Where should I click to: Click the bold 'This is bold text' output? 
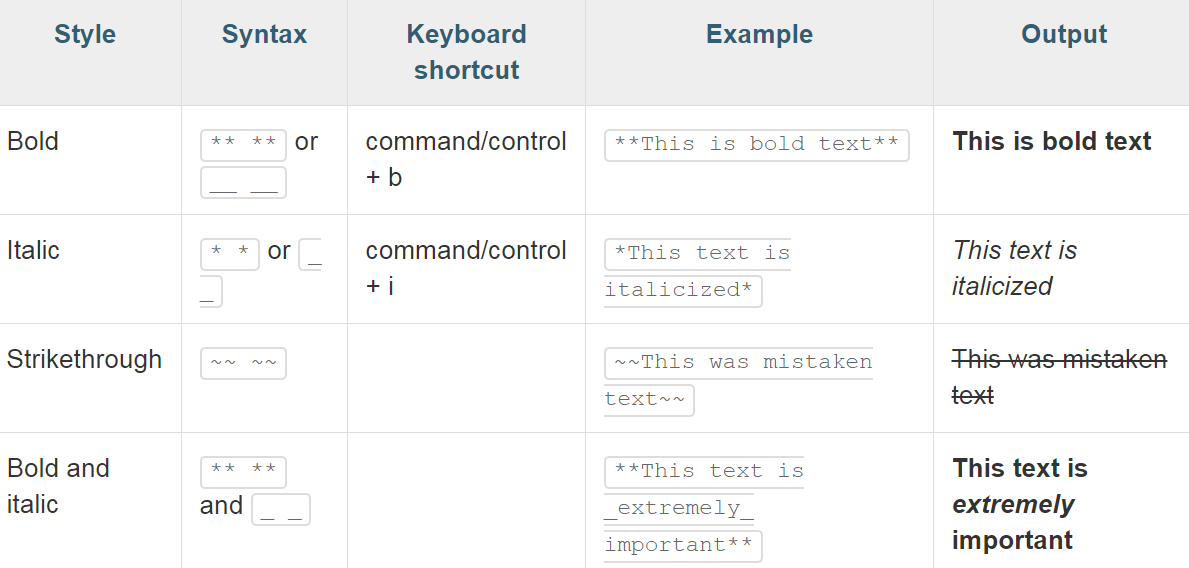[1052, 141]
